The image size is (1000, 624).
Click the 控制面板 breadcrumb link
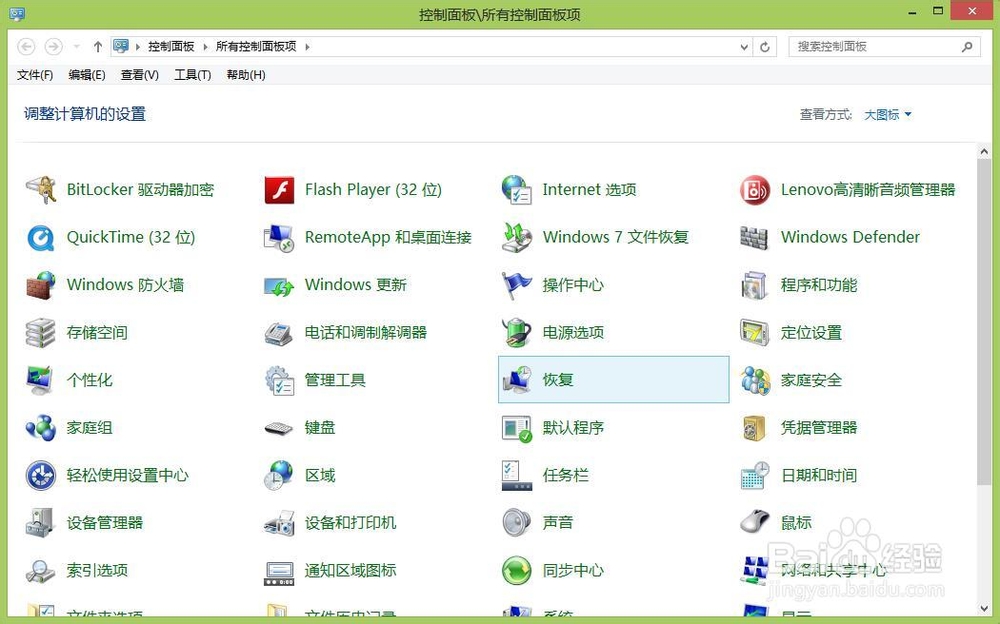click(171, 47)
